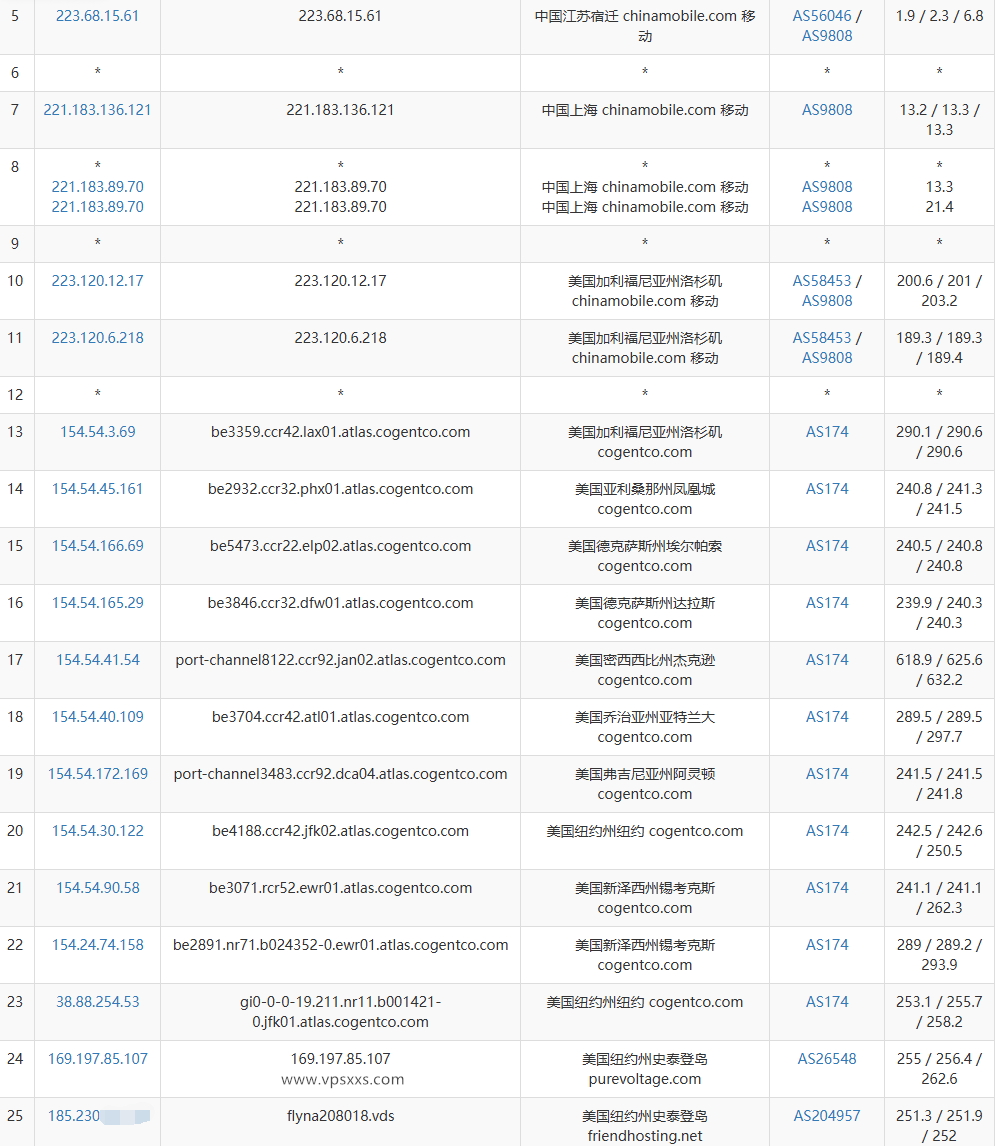Select hostname gi0-0-0-19.211.nr11.b001421-0.jfk01
The image size is (995, 1146).
tap(340, 1012)
